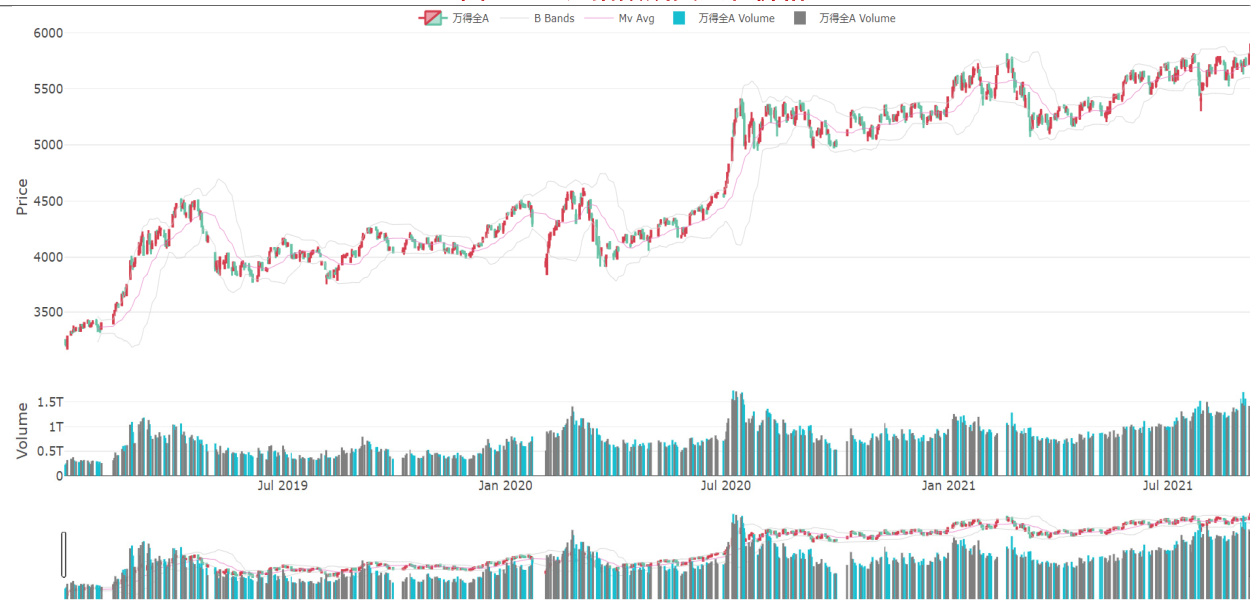
Task: Click the Jan 2021 x-axis label
Action: pos(948,486)
